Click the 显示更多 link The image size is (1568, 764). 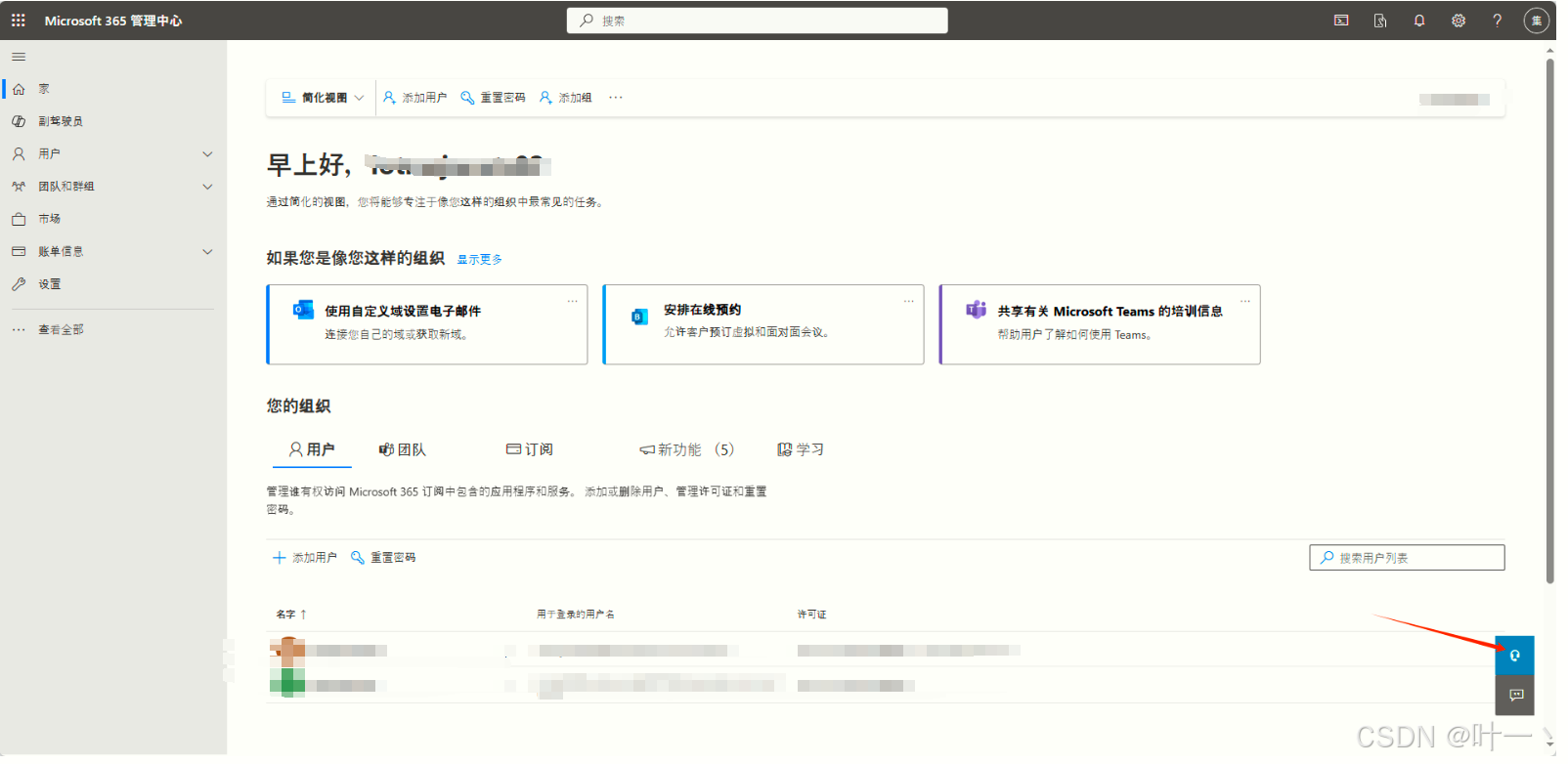tap(480, 260)
